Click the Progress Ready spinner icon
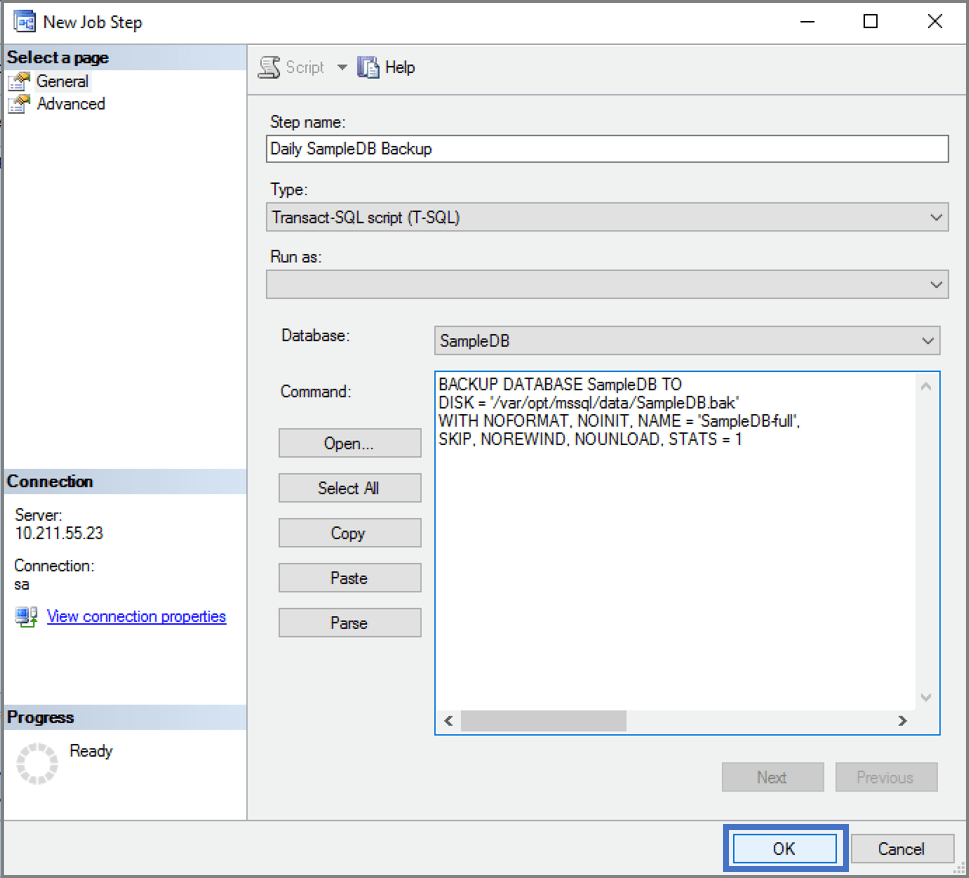969x878 pixels. click(36, 763)
